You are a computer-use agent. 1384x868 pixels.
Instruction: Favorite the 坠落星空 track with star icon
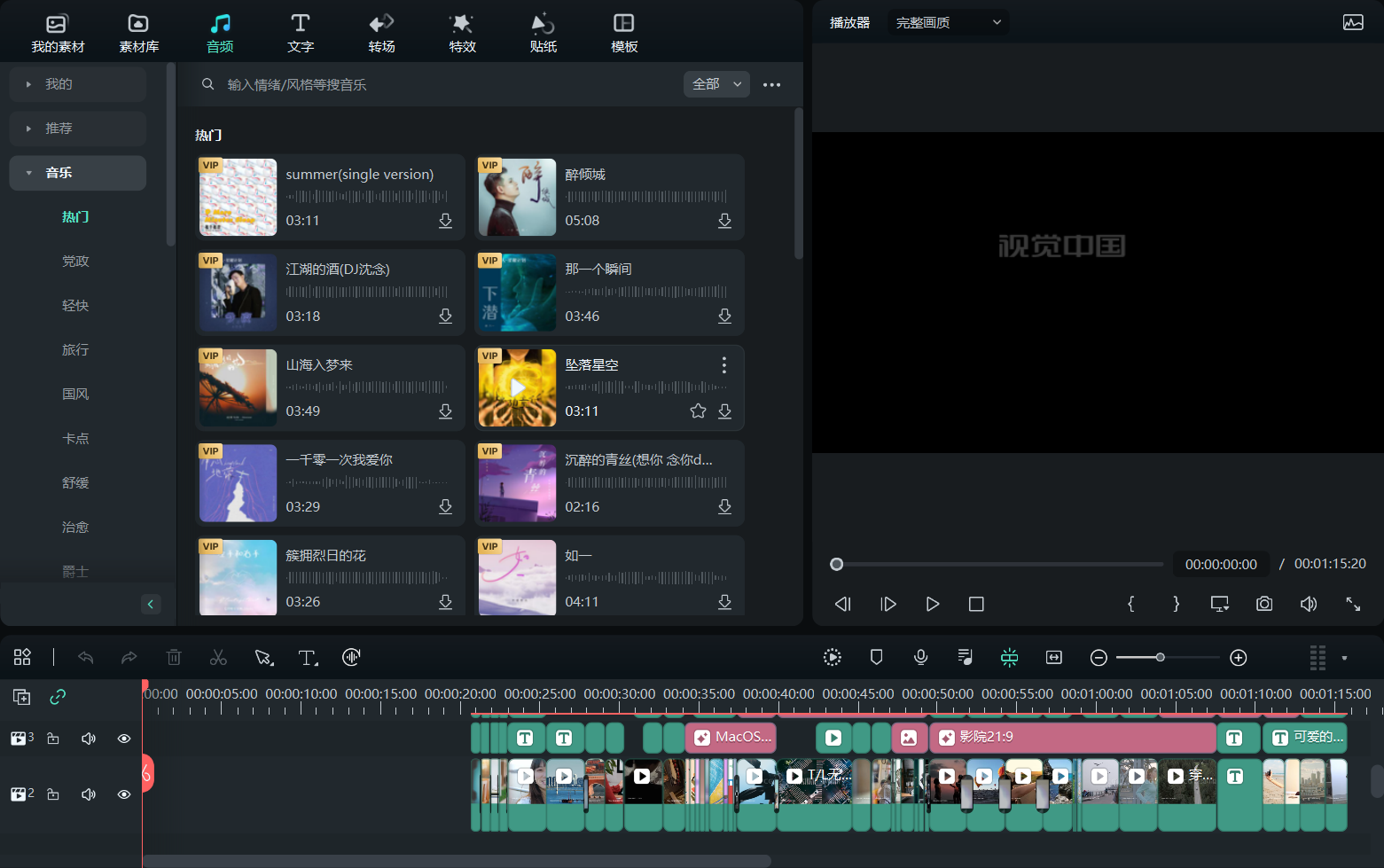coord(698,411)
